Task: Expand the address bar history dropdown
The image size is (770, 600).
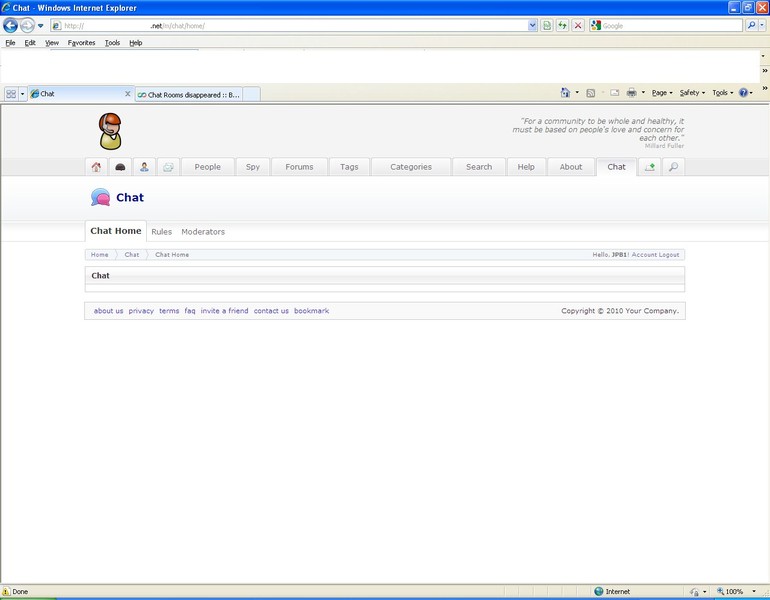Action: (532, 26)
